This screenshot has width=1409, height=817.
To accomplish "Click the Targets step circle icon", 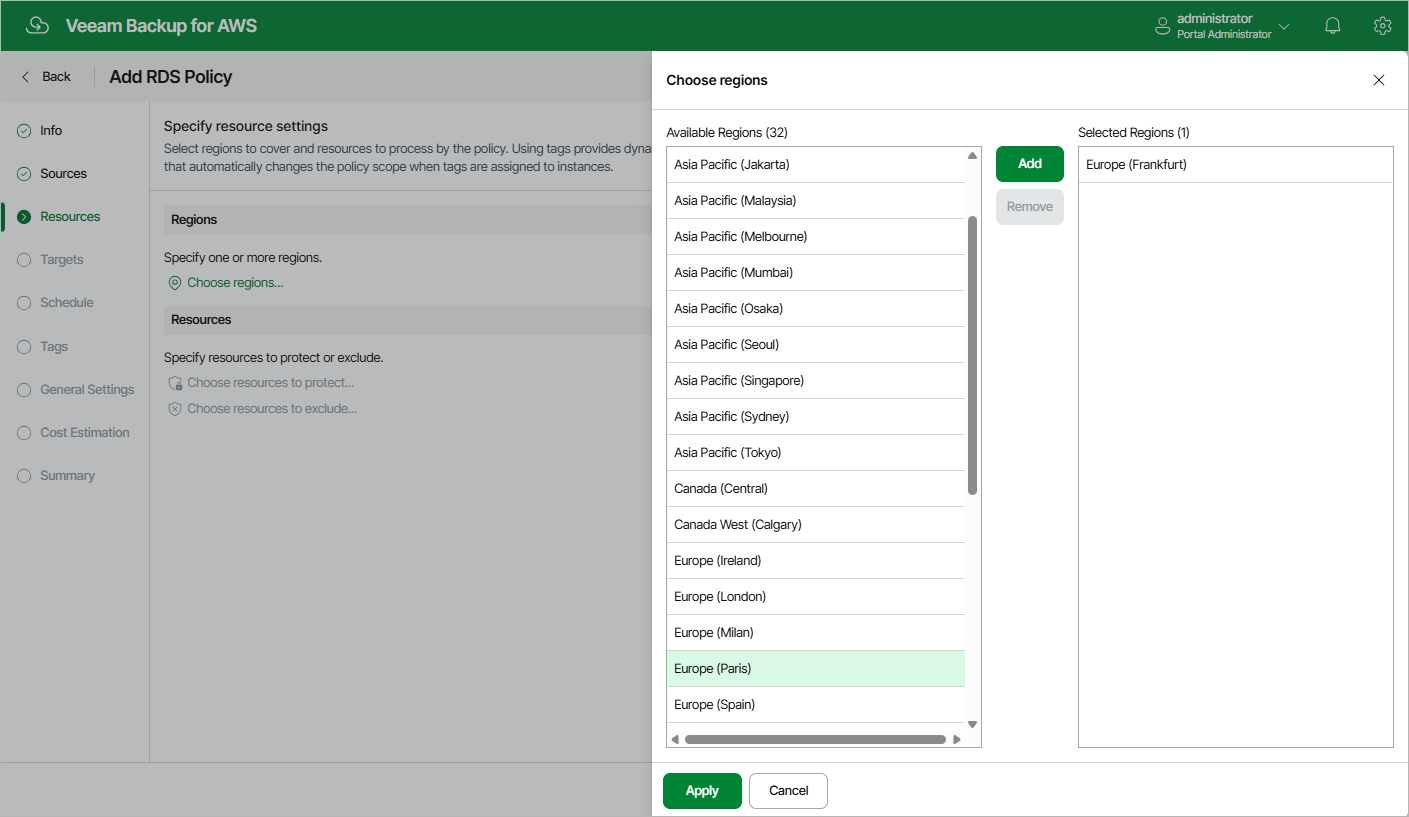I will (24, 260).
